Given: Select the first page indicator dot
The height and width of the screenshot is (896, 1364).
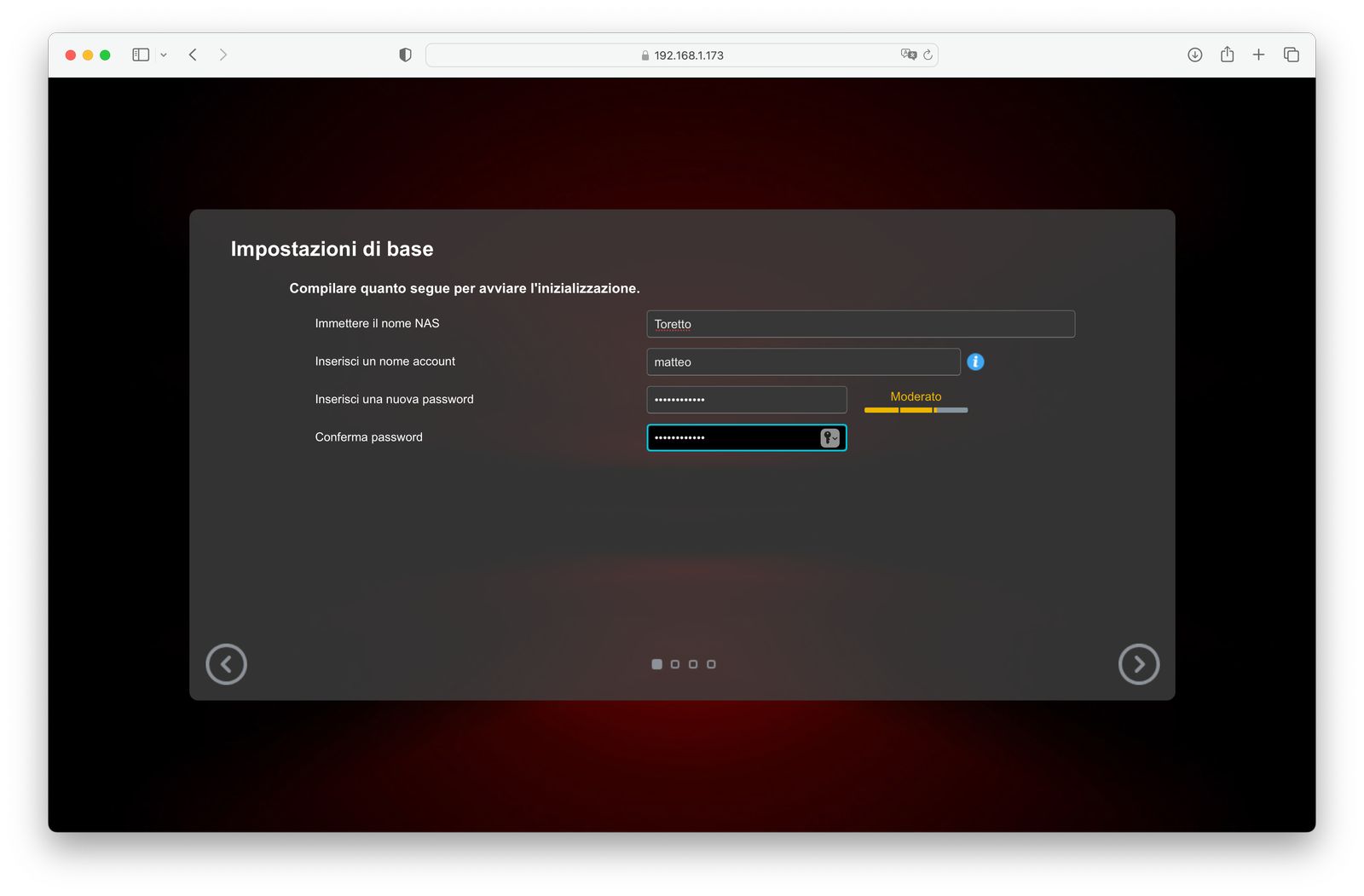Looking at the screenshot, I should click(656, 664).
